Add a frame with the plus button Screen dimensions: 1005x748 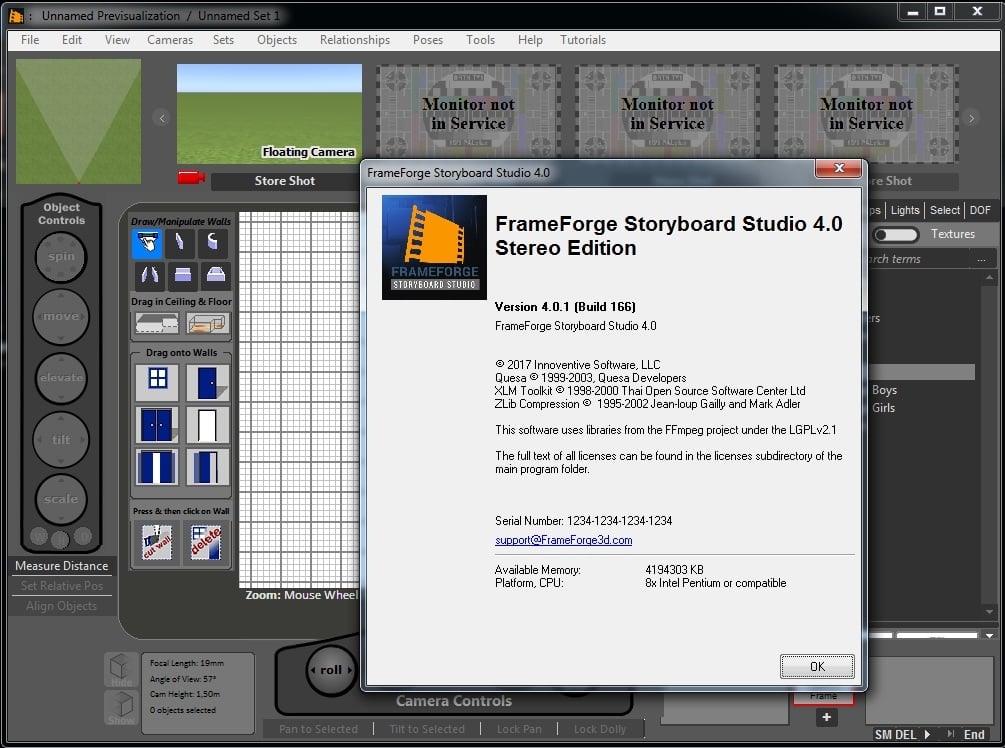click(827, 717)
